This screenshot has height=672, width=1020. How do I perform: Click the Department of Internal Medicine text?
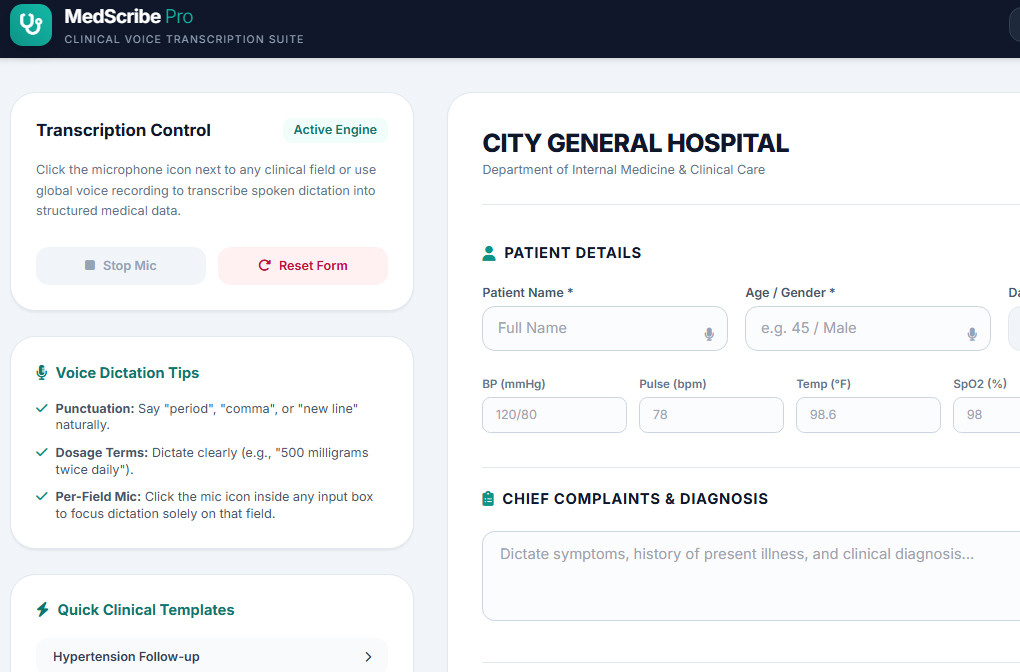(x=624, y=170)
